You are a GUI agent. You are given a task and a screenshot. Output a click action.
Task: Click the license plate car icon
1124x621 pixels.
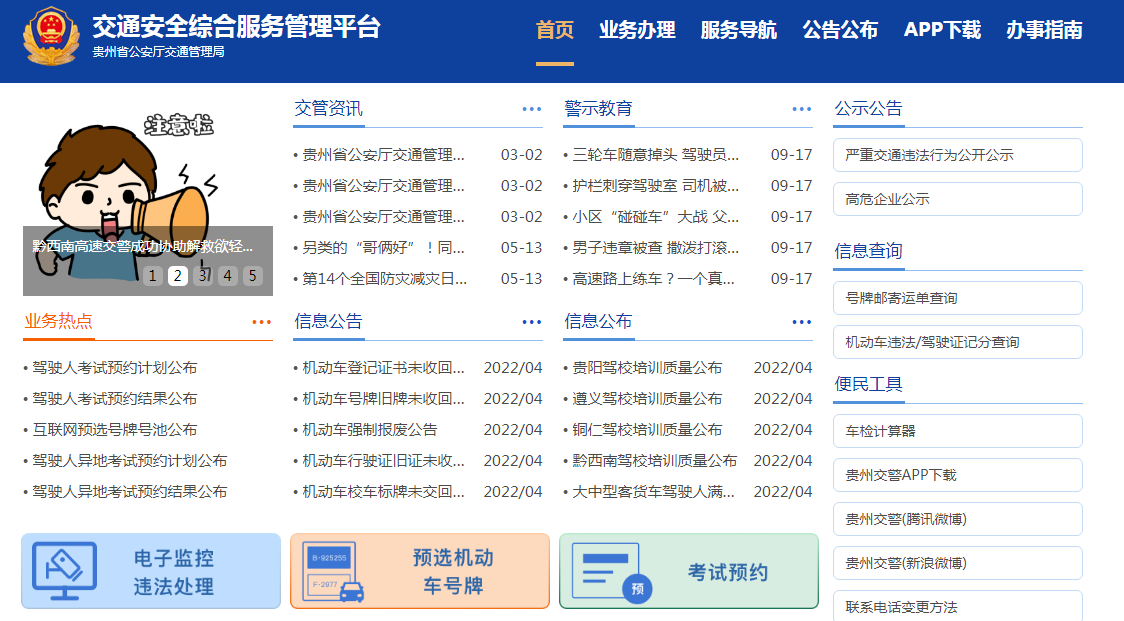[x=334, y=571]
